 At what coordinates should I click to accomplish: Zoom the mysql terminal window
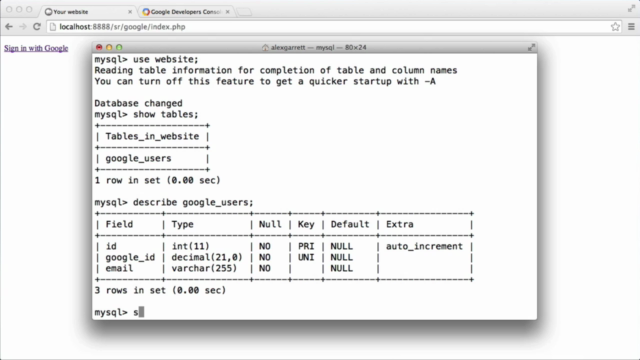(x=119, y=47)
